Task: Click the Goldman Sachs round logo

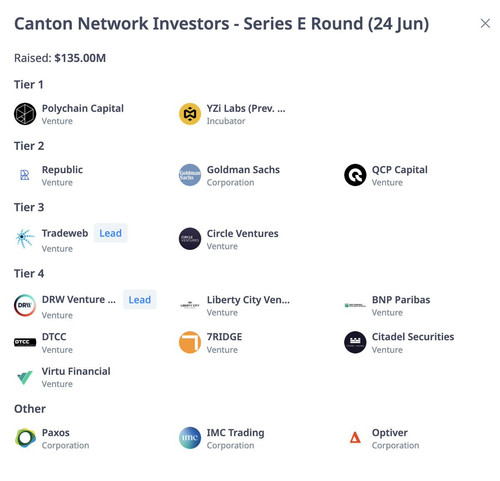Action: 190,175
